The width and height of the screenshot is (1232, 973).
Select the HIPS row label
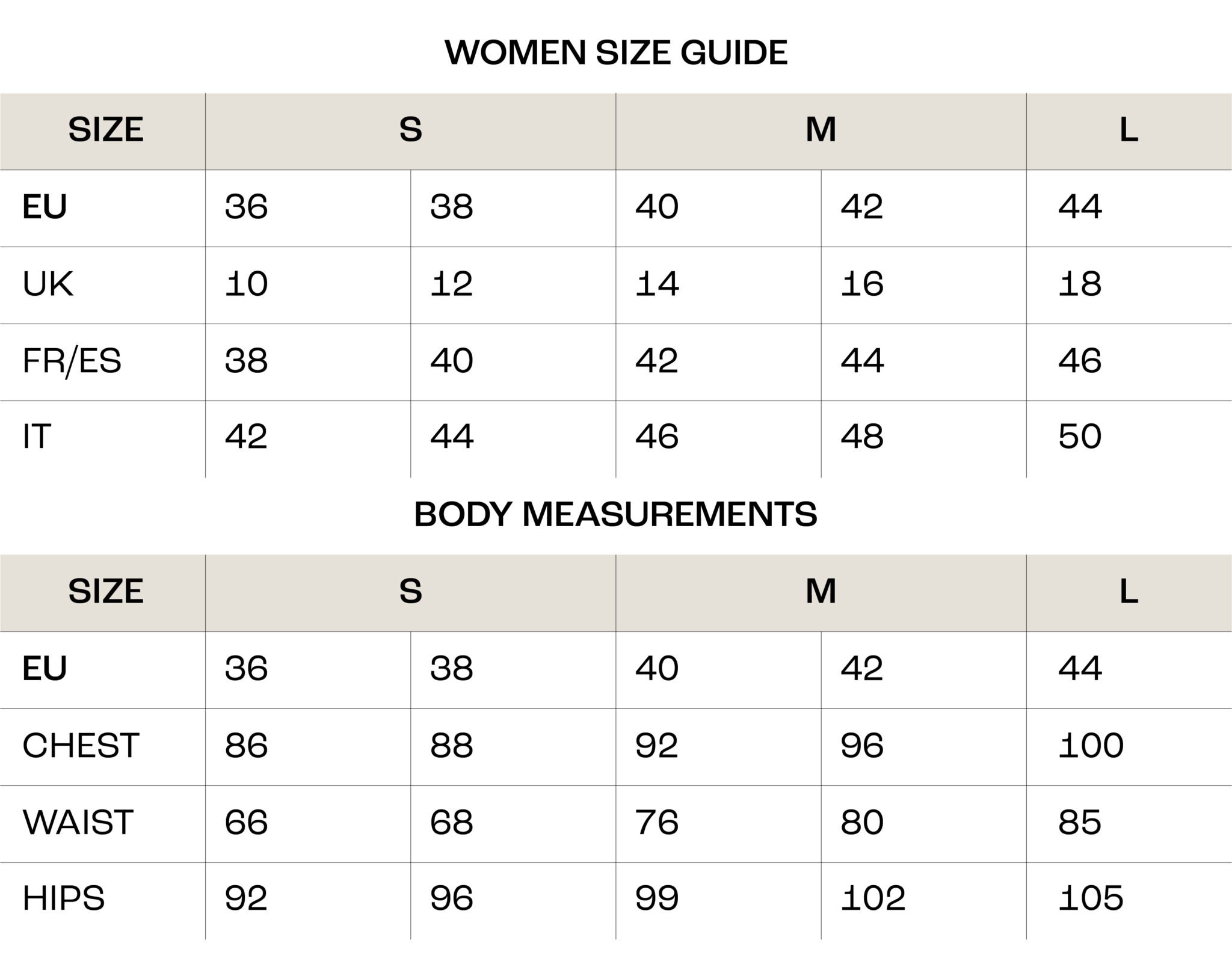tap(64, 898)
